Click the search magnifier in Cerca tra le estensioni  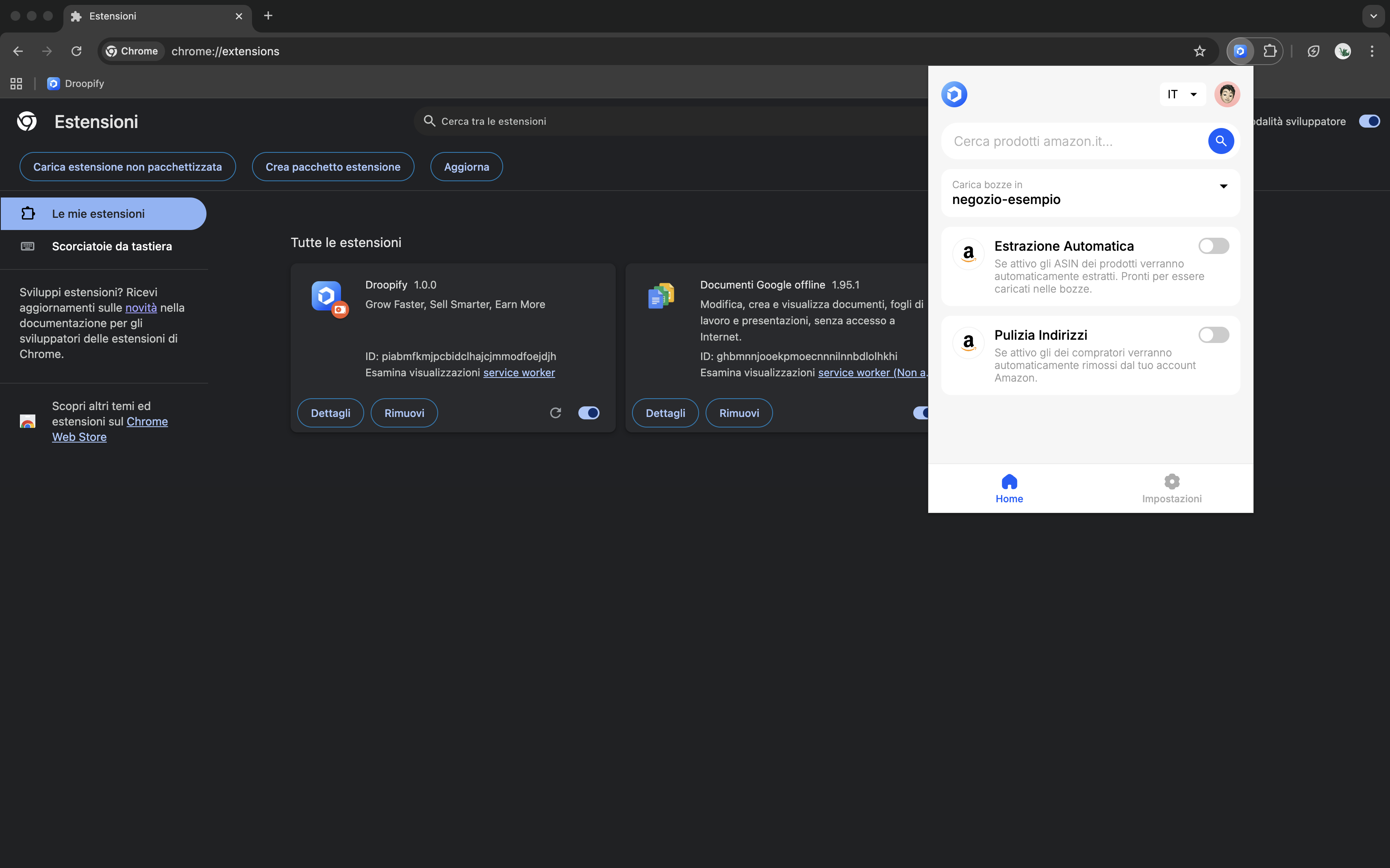[x=429, y=121]
